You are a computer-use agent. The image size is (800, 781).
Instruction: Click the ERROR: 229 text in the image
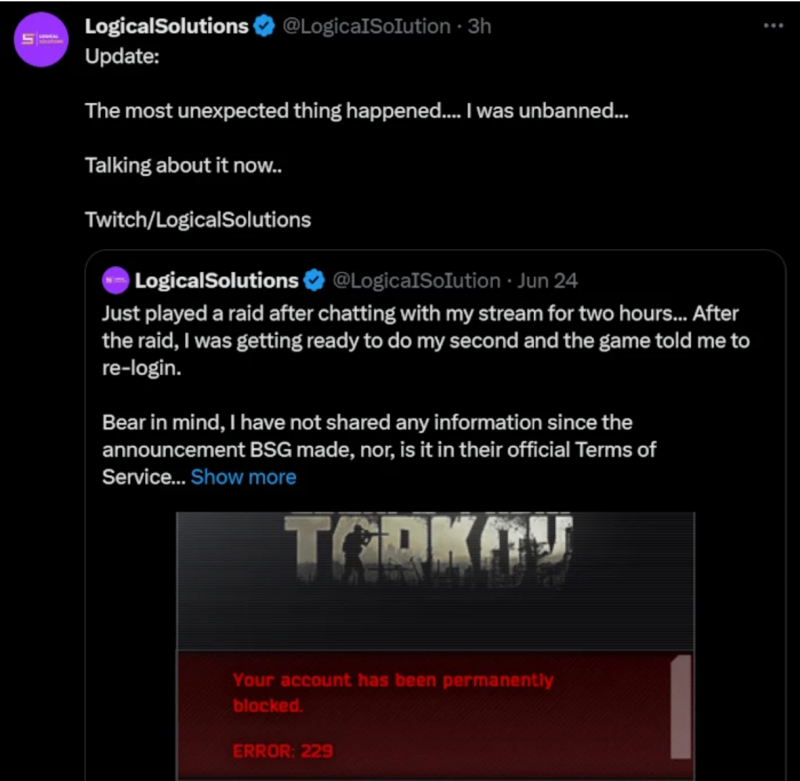click(283, 751)
